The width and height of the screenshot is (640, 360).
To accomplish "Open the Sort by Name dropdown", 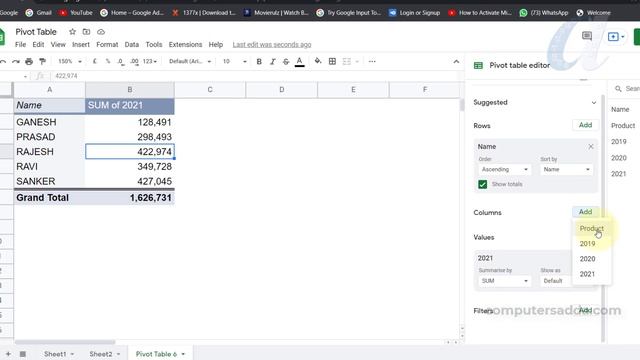I will 567,169.
